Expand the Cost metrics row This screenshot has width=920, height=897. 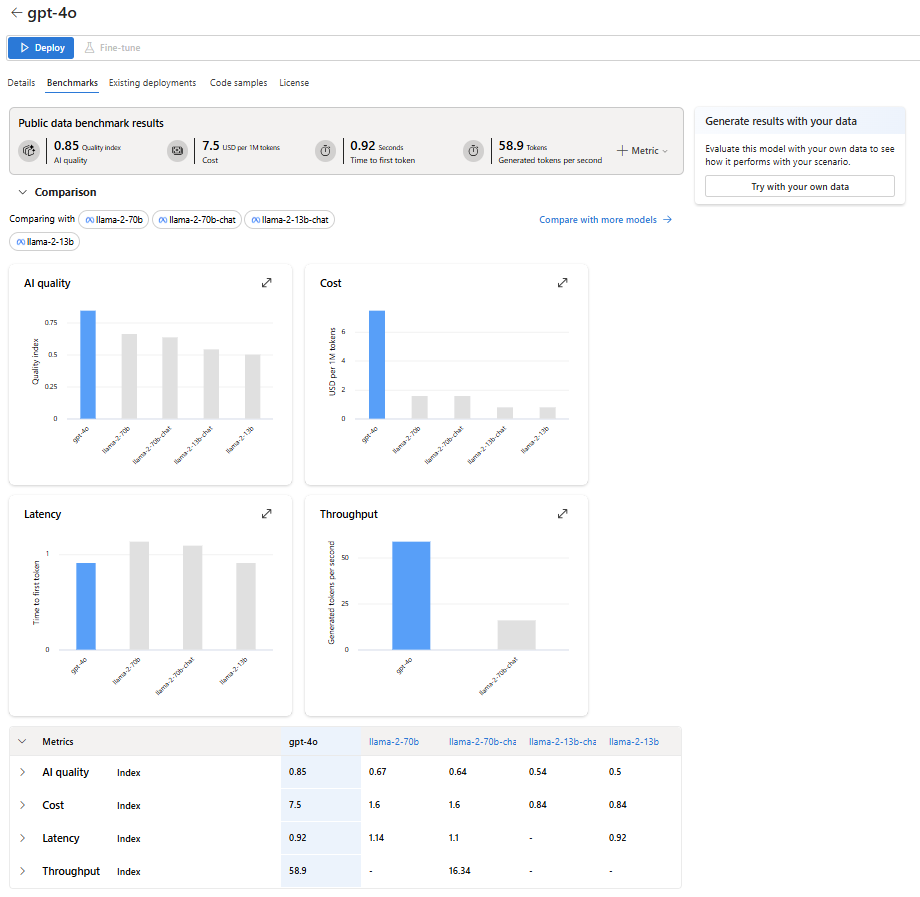pyautogui.click(x=22, y=805)
